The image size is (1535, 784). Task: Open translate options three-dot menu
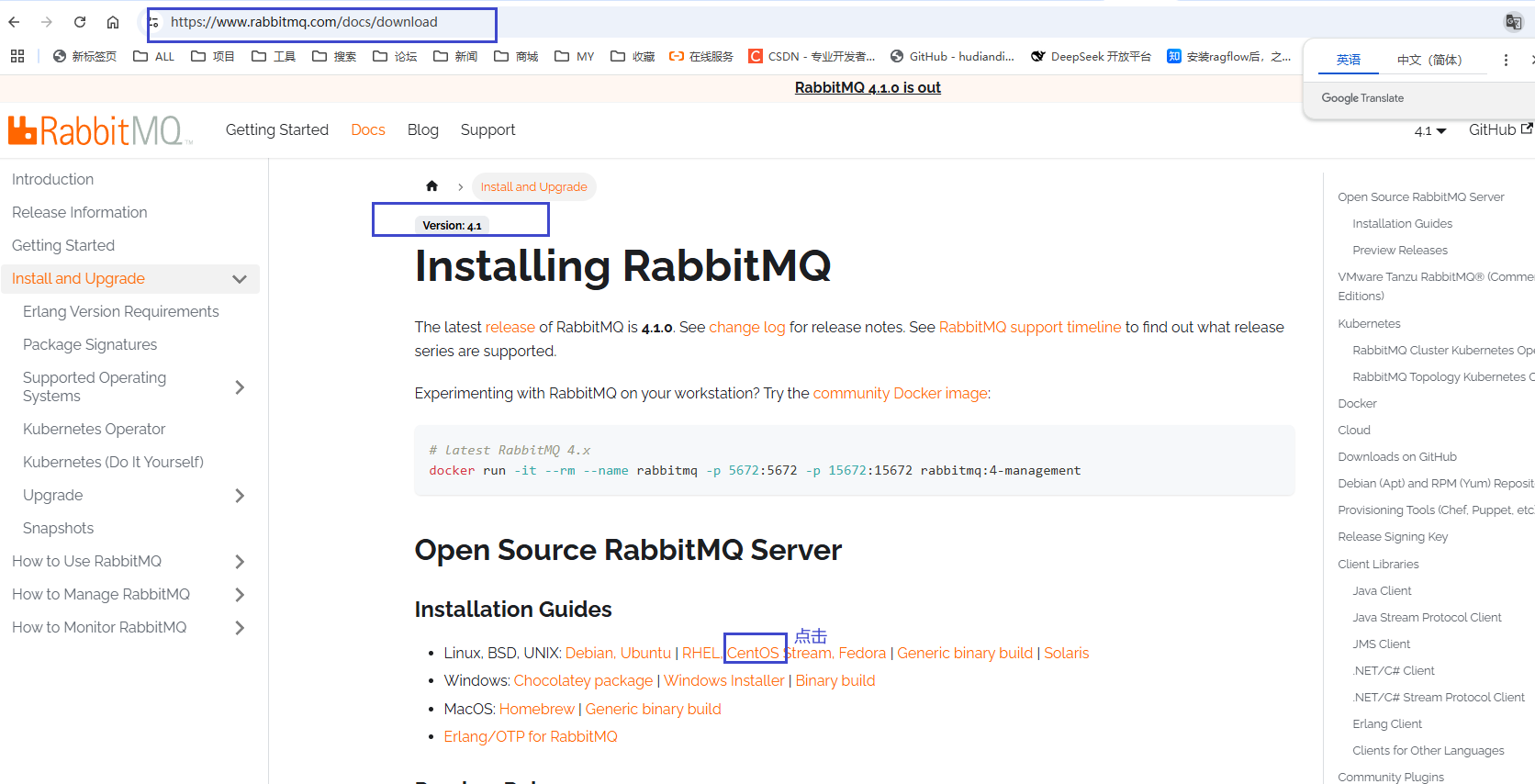click(1506, 60)
